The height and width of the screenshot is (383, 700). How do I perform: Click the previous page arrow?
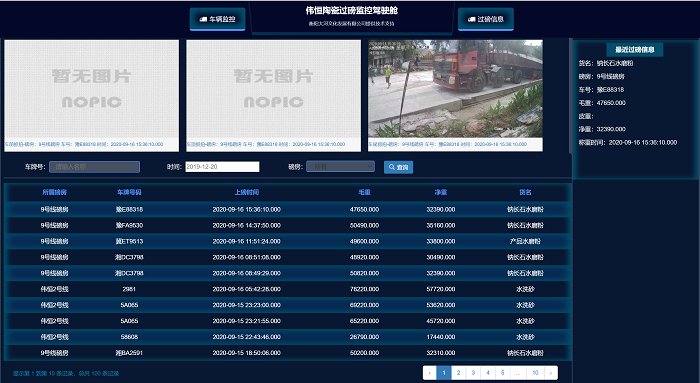pos(429,373)
